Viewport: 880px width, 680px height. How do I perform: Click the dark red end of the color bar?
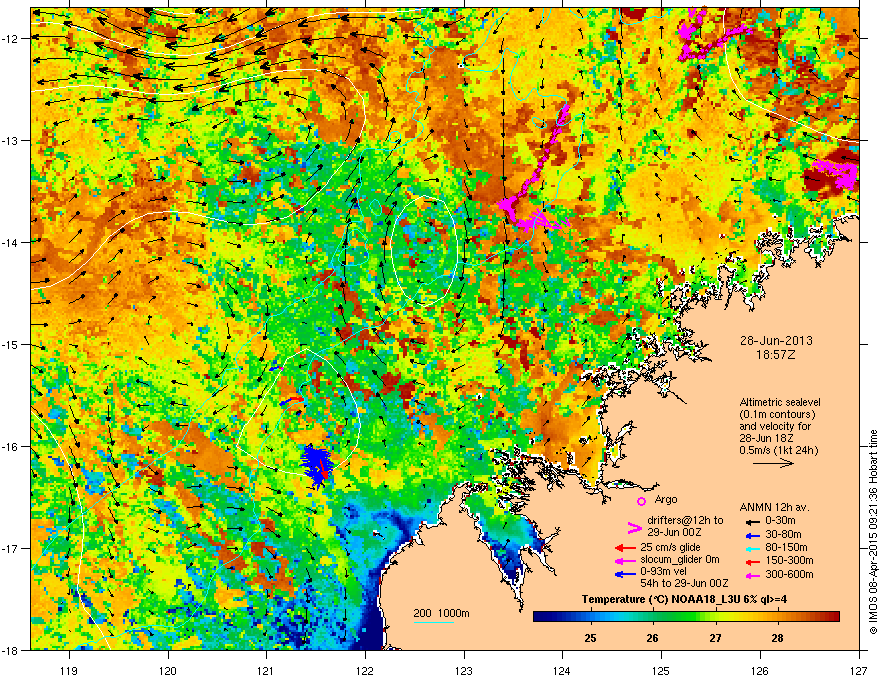[835, 616]
